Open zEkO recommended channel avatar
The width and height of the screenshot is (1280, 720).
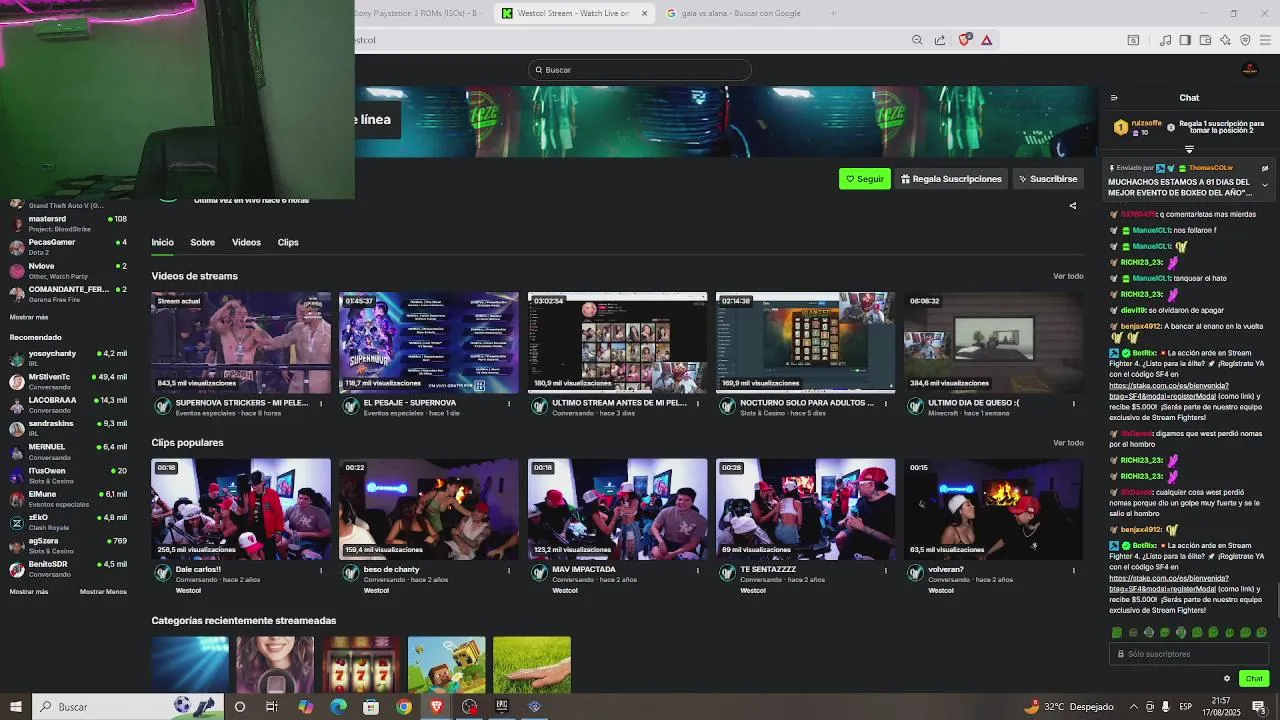pyautogui.click(x=17, y=522)
